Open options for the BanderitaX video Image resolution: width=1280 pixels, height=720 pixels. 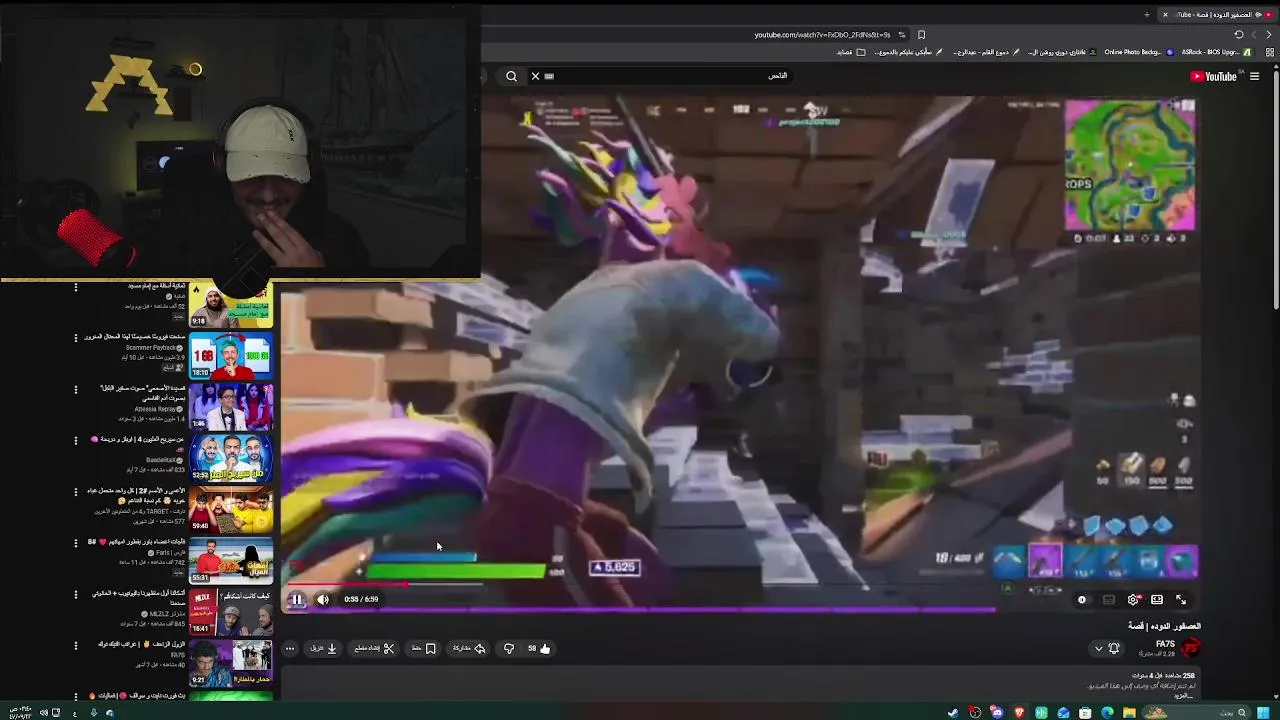tap(75, 440)
